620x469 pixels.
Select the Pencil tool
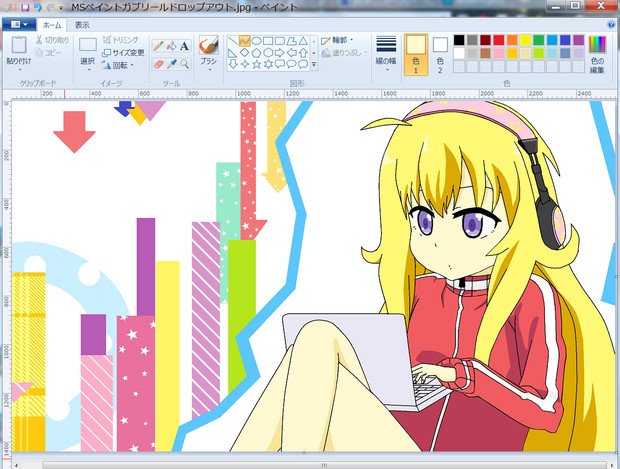pyautogui.click(x=159, y=46)
